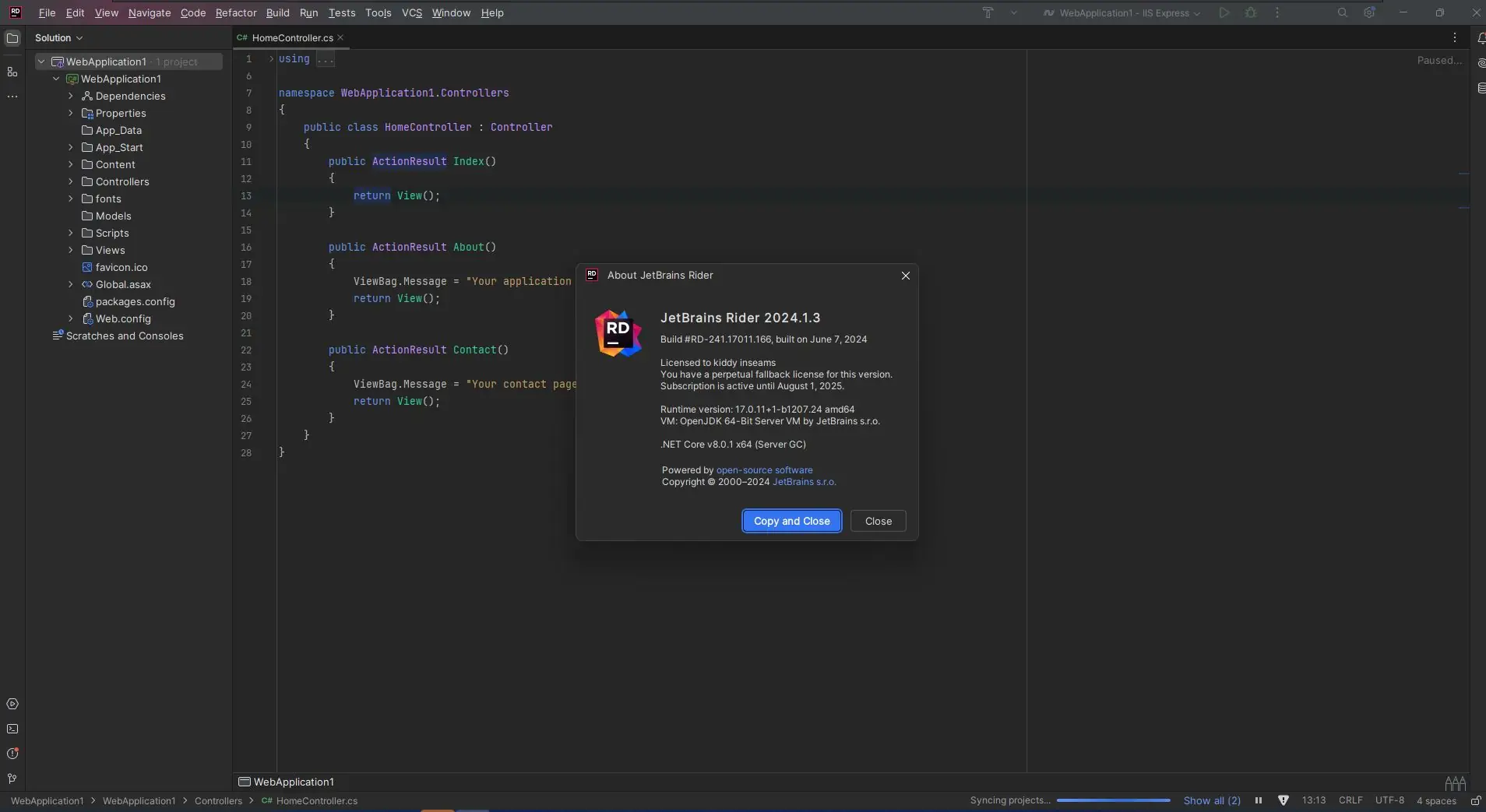The image size is (1486, 812).
Task: Open the JetBrains s.r.o. link
Action: pos(805,482)
